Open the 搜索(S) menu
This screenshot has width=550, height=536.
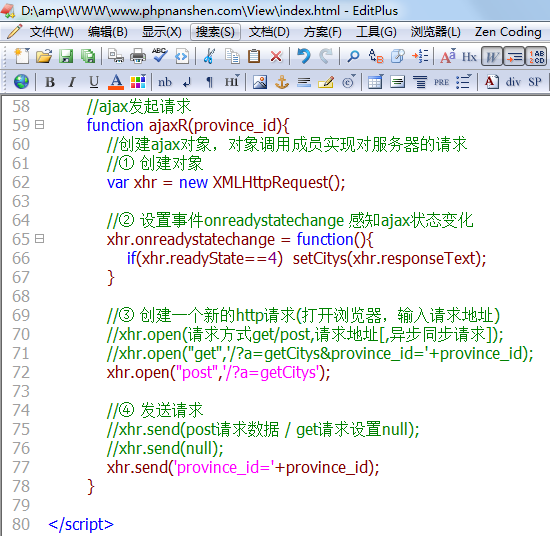tap(215, 32)
